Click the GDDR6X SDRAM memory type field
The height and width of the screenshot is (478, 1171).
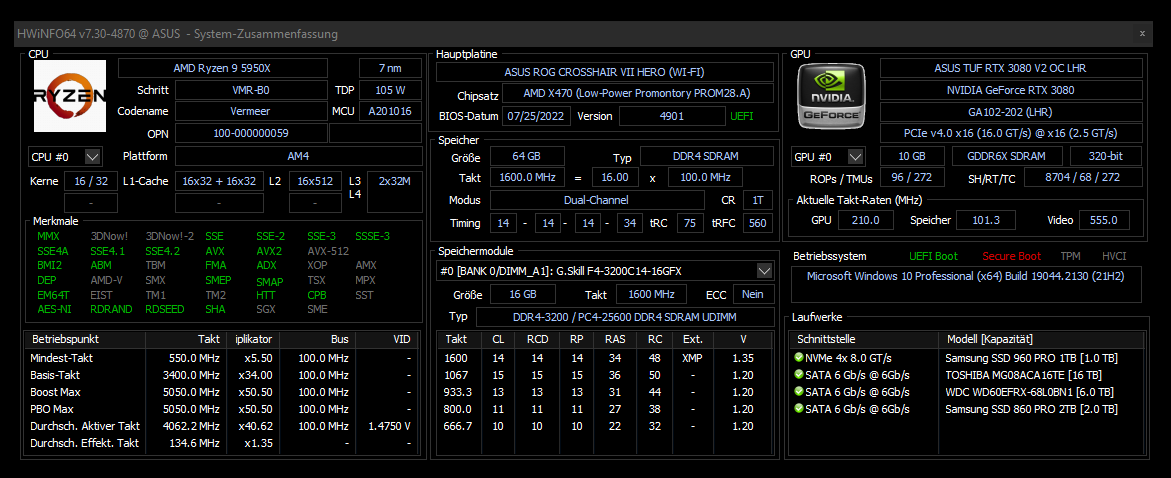pyautogui.click(x=1008, y=157)
